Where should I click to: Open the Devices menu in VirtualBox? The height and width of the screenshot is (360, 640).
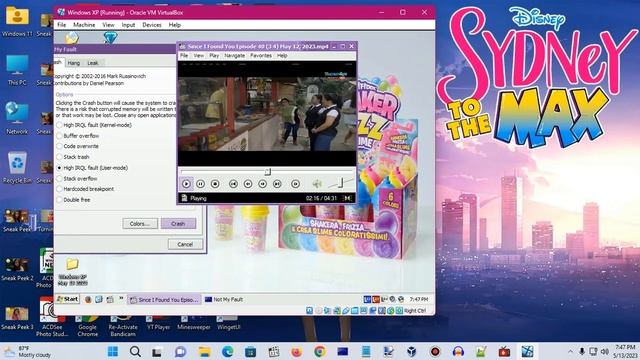point(152,25)
